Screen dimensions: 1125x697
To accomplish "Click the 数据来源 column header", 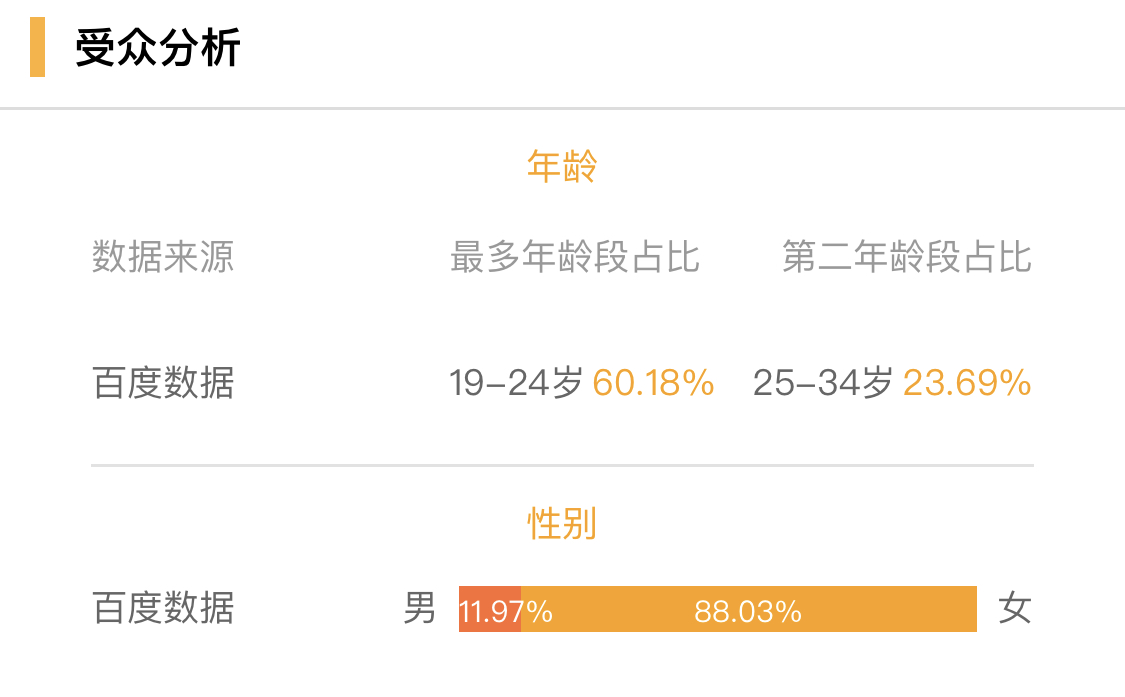I will (x=163, y=256).
